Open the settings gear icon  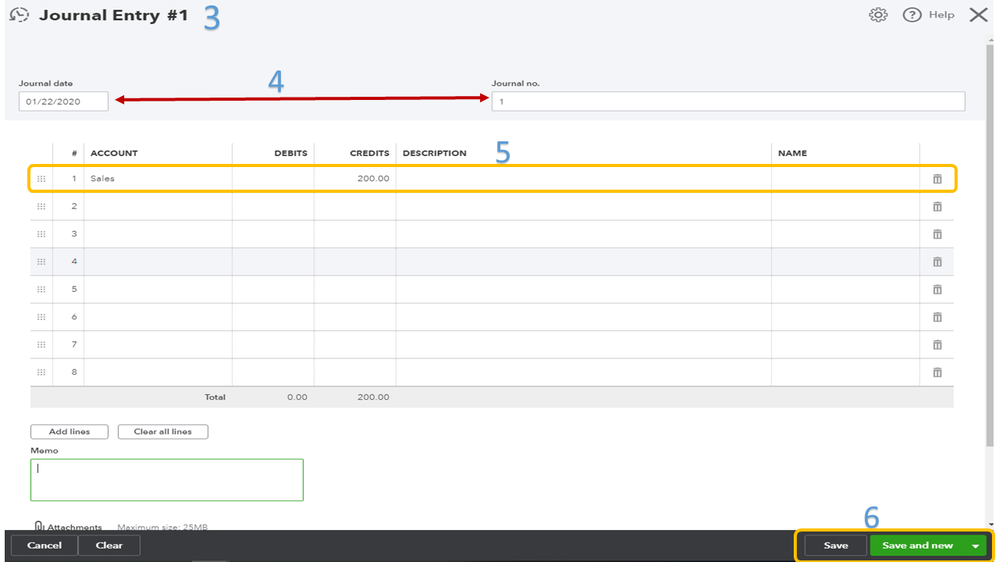coord(878,15)
